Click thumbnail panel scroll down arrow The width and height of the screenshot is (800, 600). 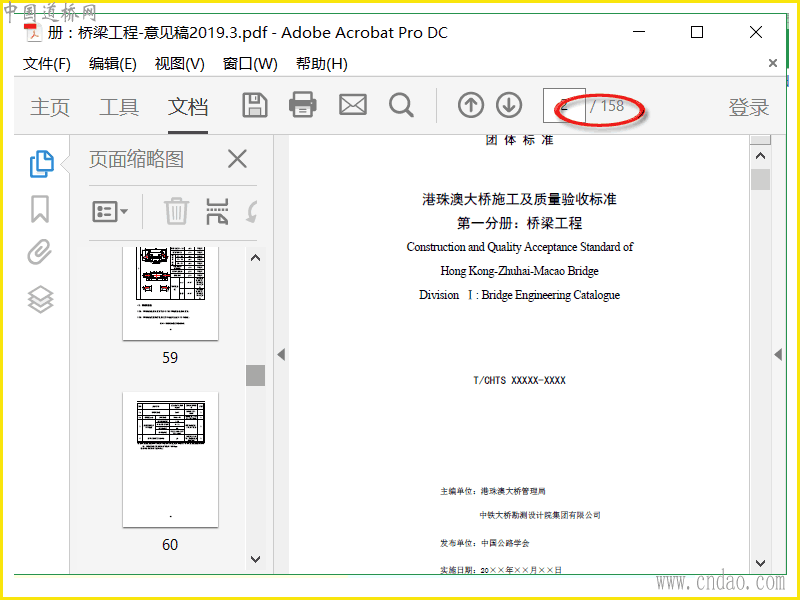256,559
